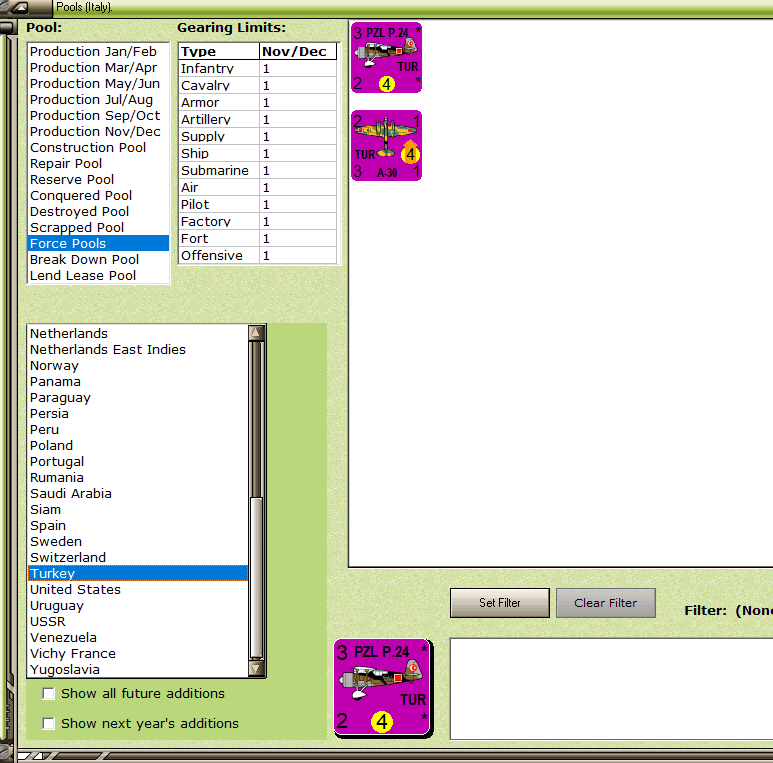
Task: Open the Scrapped Pool
Action: point(99,227)
